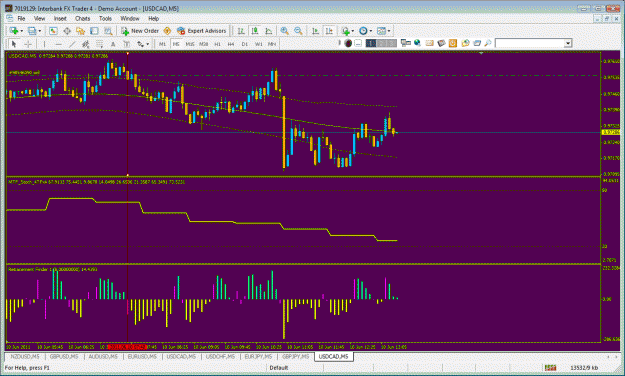Toggle chart auto scroll
The height and width of the screenshot is (376, 625).
[x=316, y=31]
